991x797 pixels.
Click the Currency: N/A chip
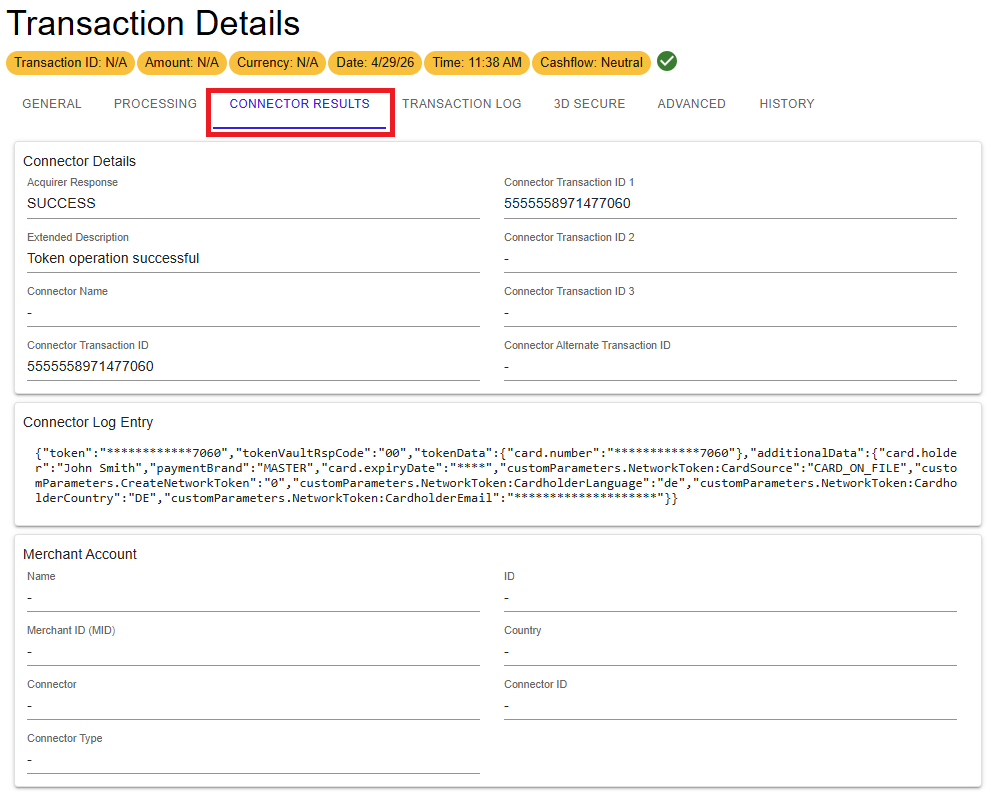click(x=277, y=63)
